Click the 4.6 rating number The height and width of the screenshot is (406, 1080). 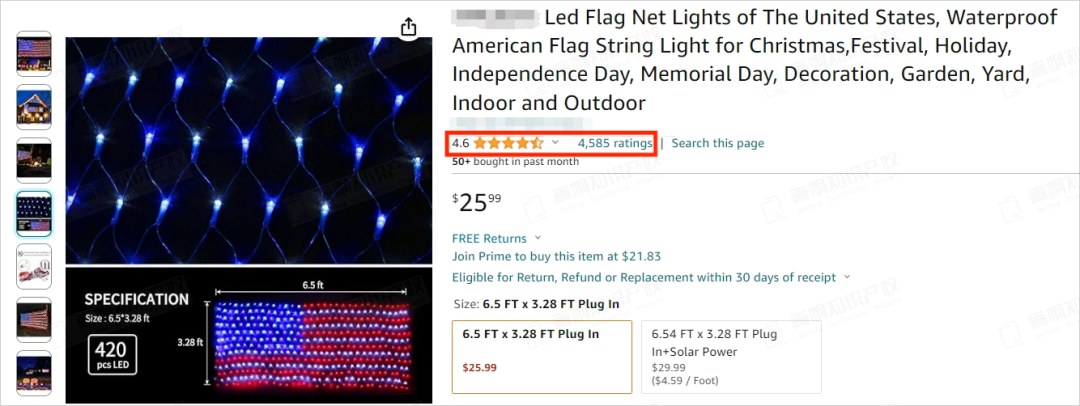460,143
